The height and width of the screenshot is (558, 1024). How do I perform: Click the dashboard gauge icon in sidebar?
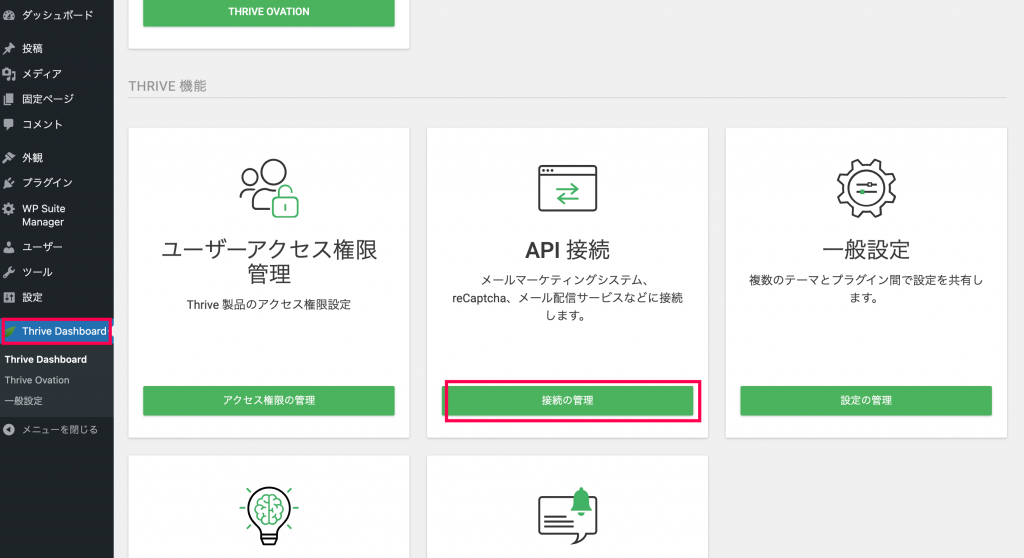tap(8, 14)
